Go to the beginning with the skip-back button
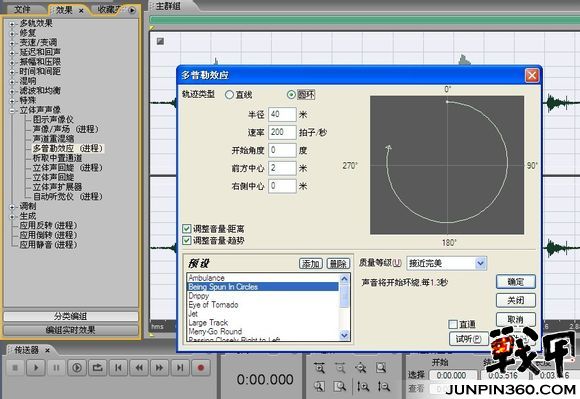The width and height of the screenshot is (580, 399). (118, 368)
